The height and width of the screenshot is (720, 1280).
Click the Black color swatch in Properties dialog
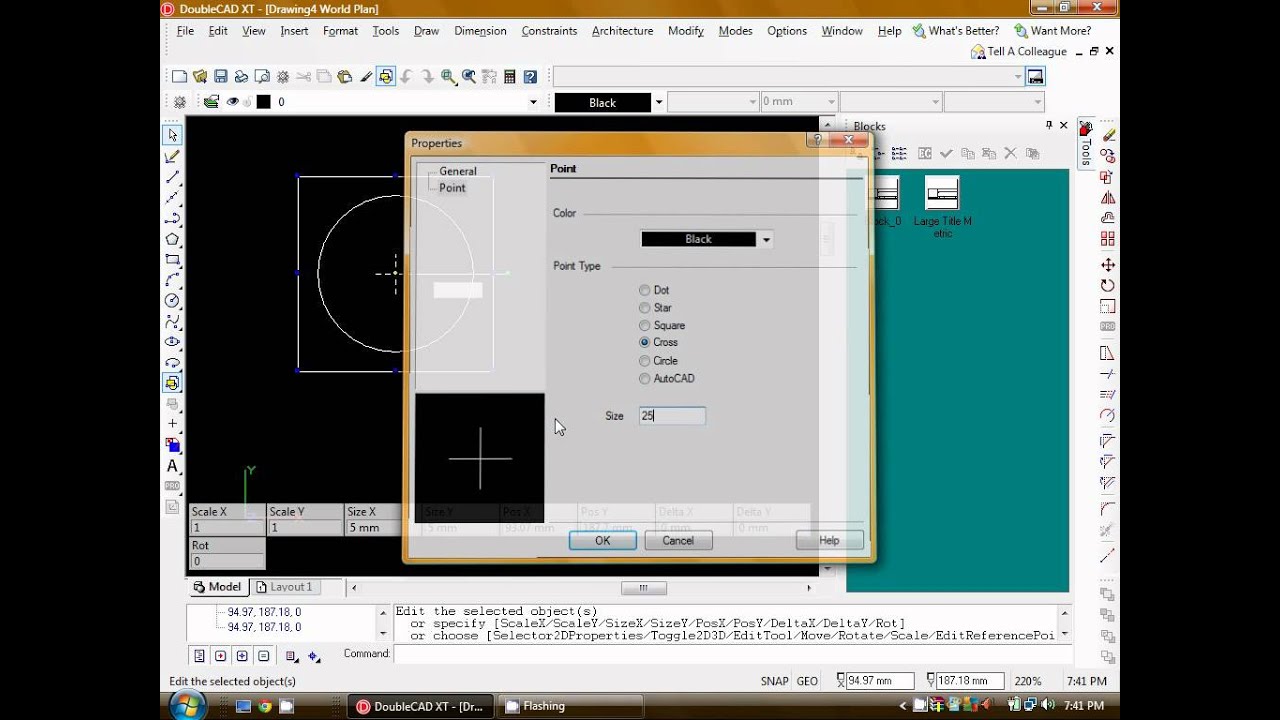click(x=699, y=240)
